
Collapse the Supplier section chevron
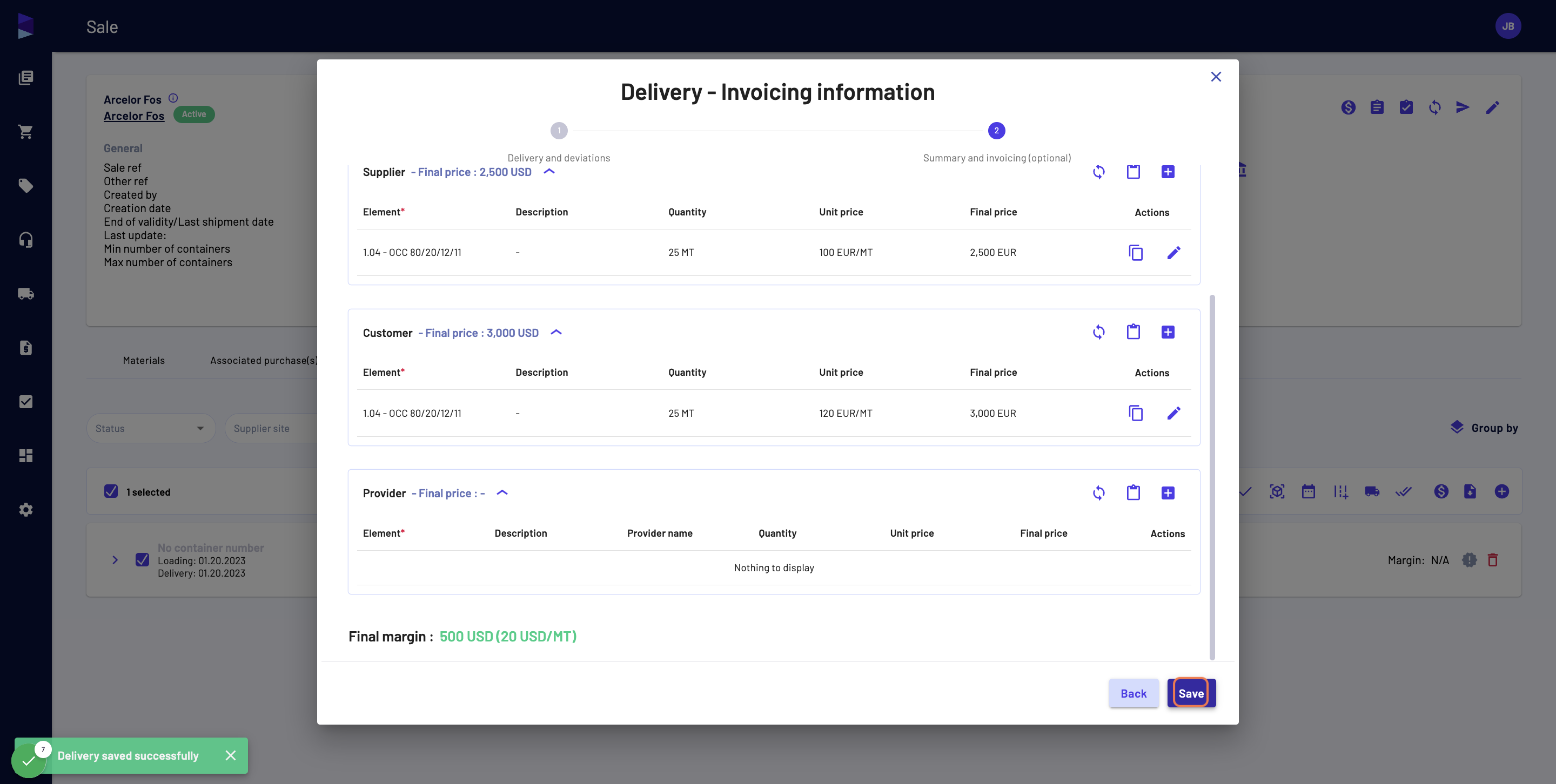coord(549,171)
